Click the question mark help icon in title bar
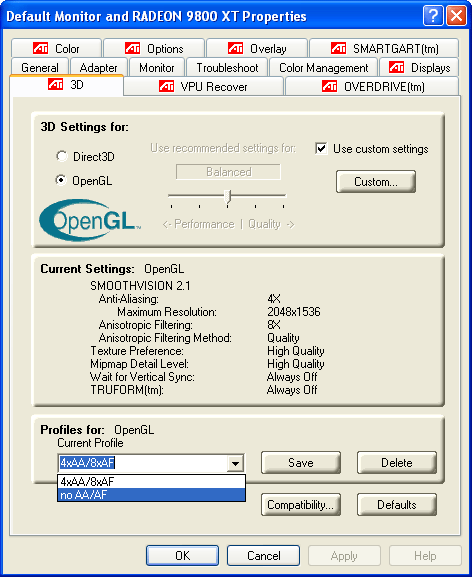Screen dimensions: 472x577 tap(433, 16)
